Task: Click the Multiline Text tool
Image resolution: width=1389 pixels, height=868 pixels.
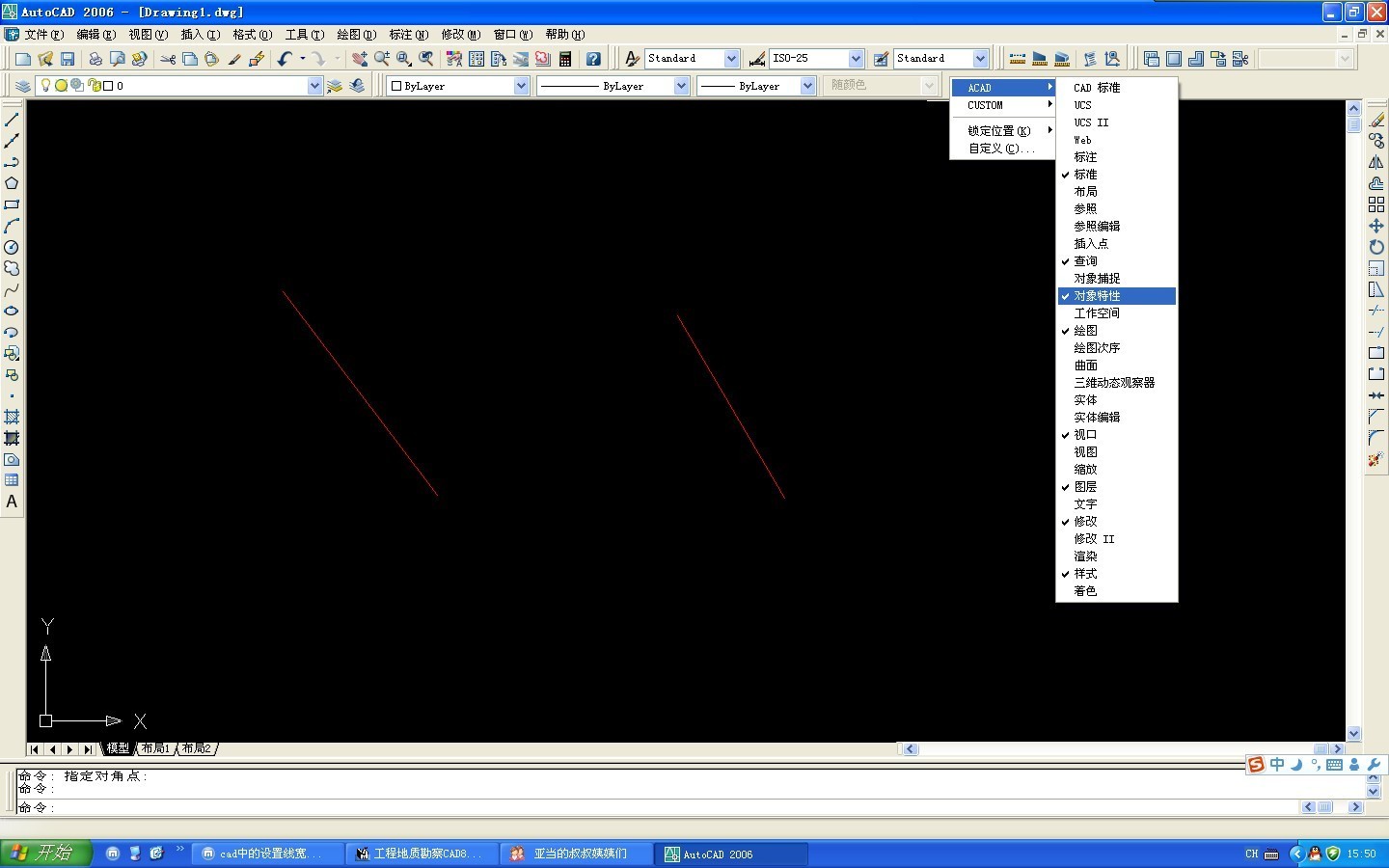Action: (x=12, y=502)
